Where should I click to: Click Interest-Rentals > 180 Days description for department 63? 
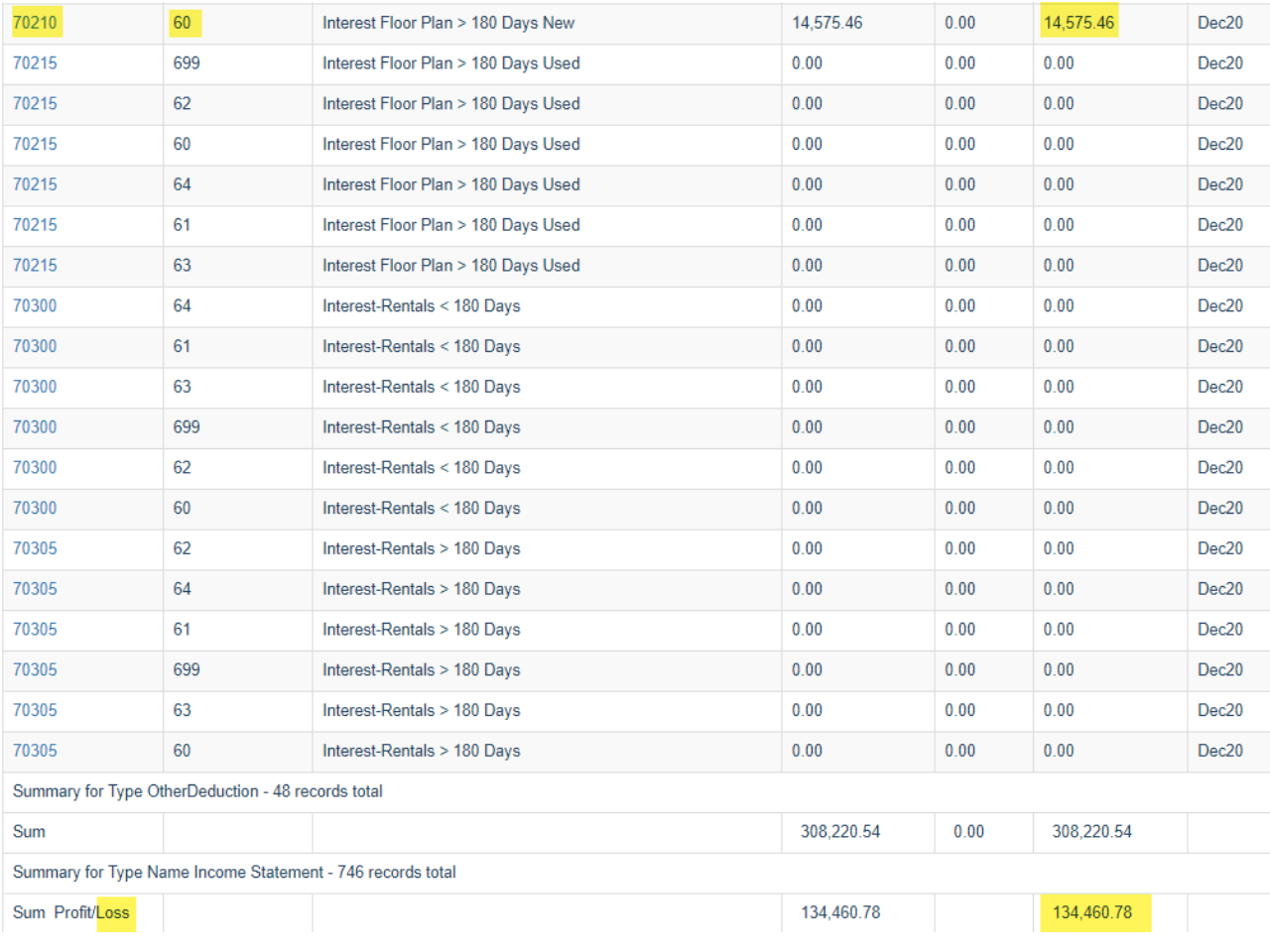coord(422,711)
